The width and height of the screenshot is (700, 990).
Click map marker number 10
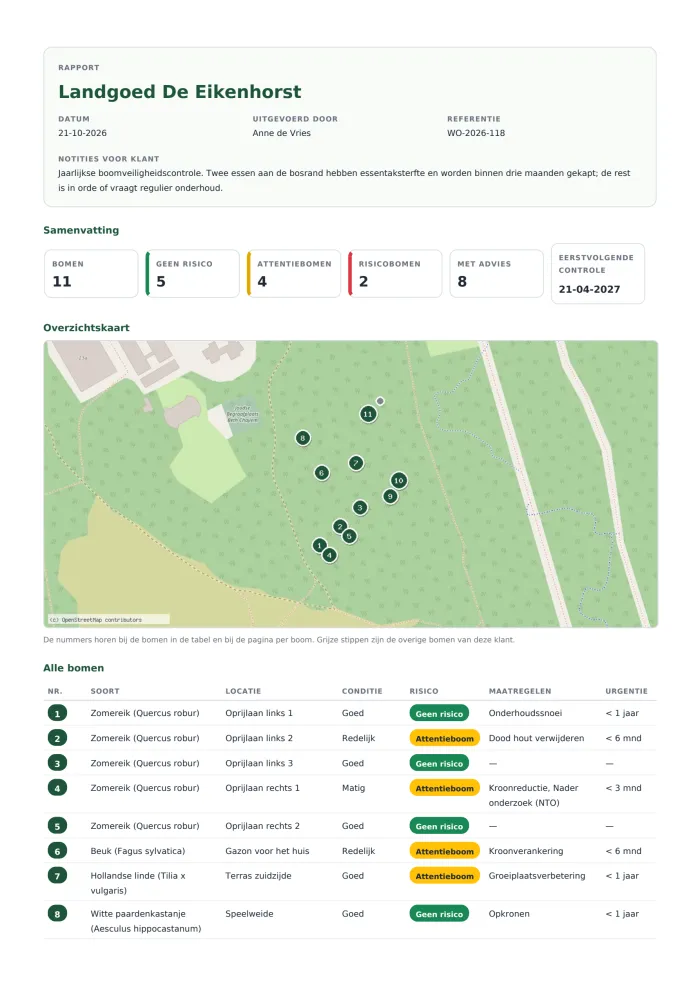398,480
